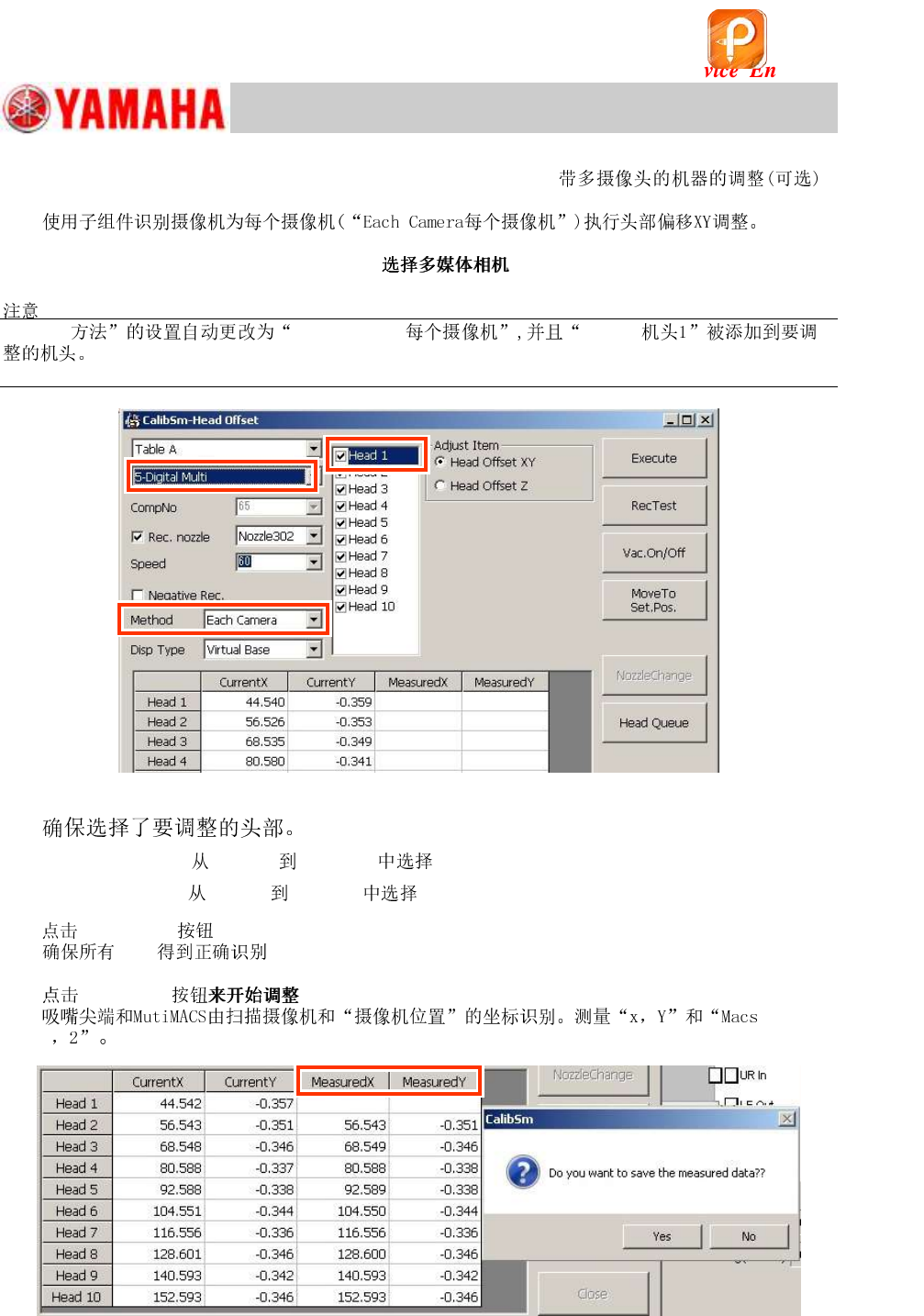Image resolution: width=924 pixels, height=1316 pixels.
Task: Toggle the Head 5 checkbox
Action: 341,523
